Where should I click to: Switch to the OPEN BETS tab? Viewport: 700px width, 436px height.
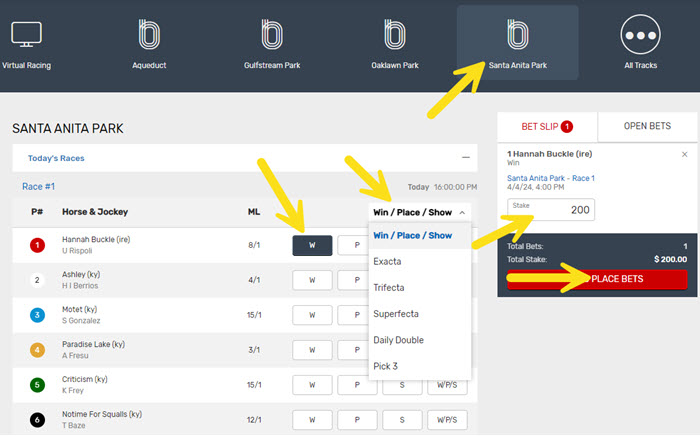[647, 126]
